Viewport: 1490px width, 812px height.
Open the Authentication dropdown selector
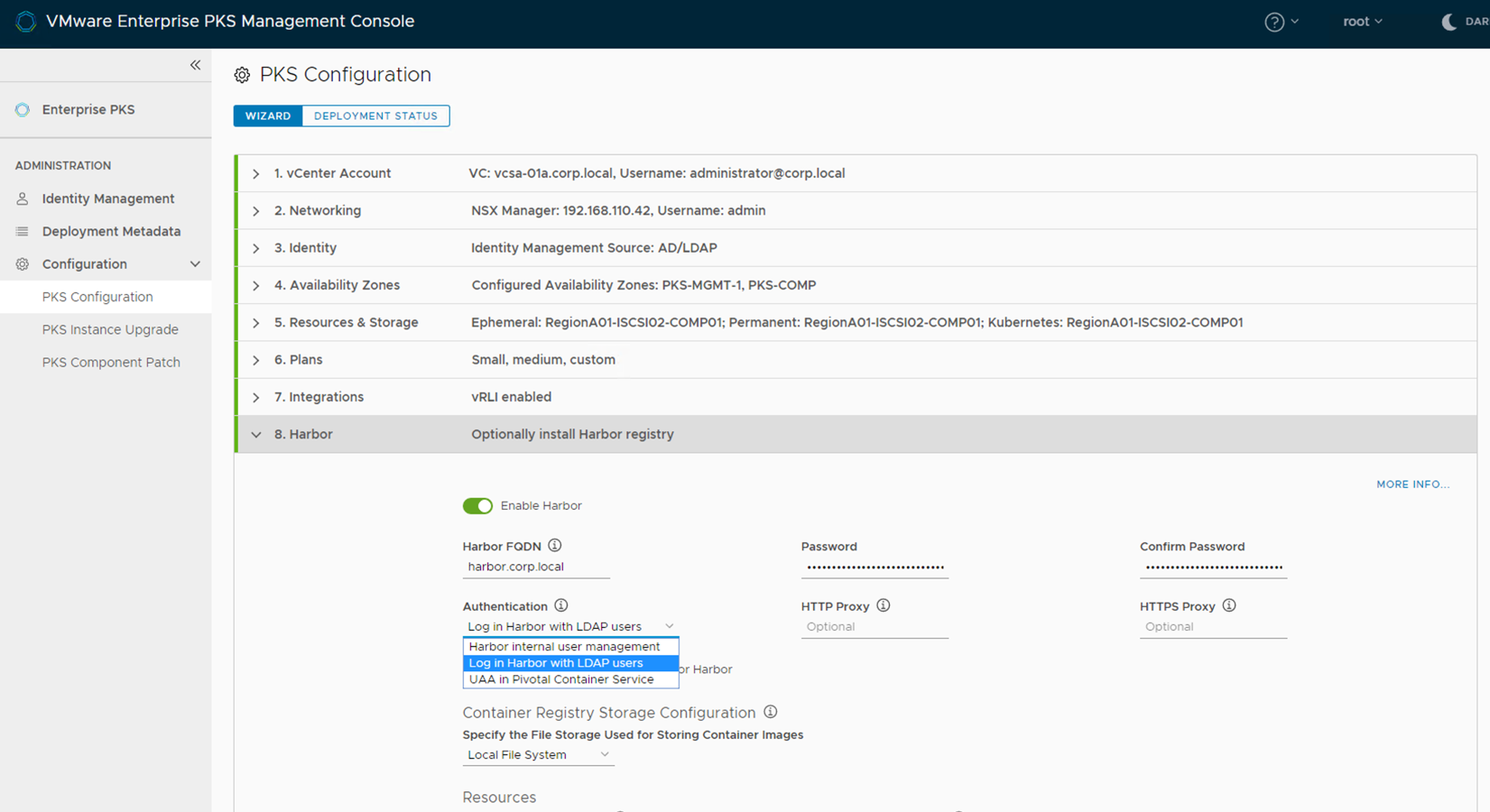[569, 626]
